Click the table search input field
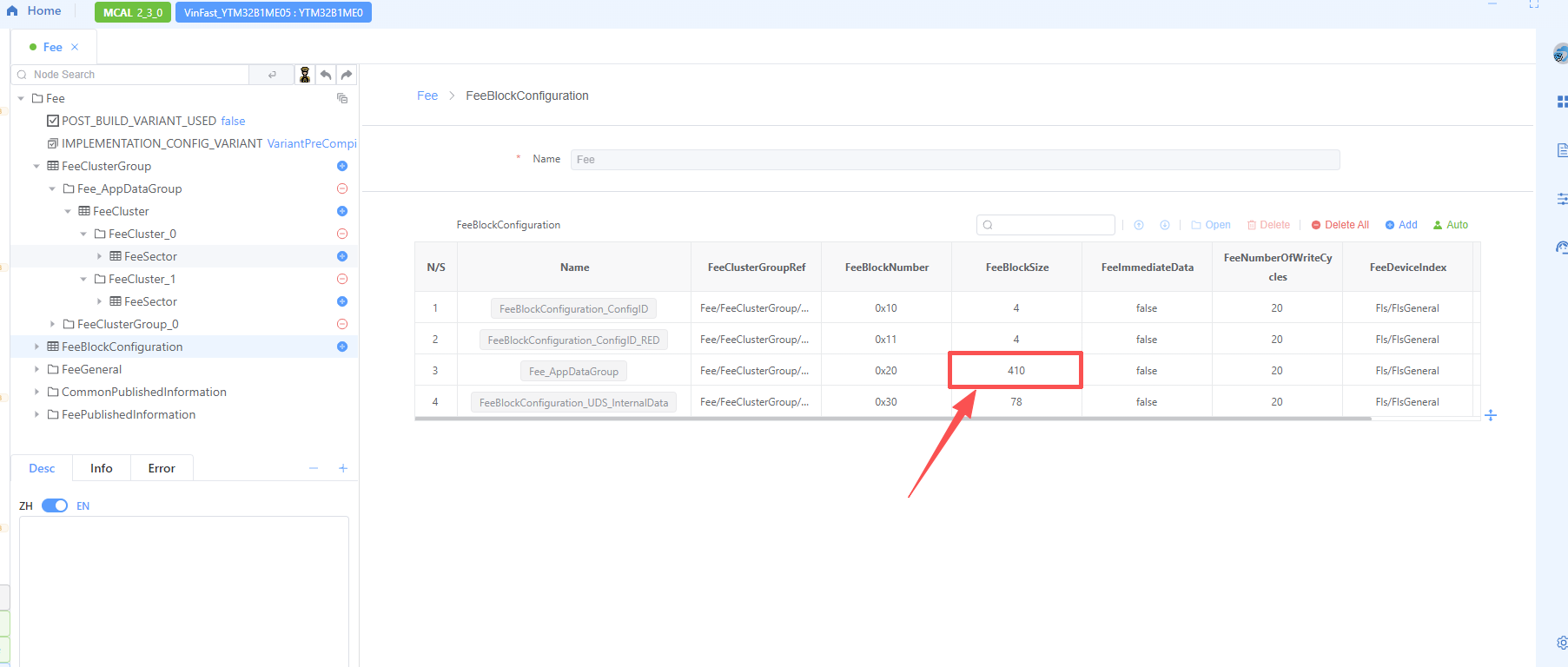Image resolution: width=1568 pixels, height=667 pixels. pos(1046,225)
